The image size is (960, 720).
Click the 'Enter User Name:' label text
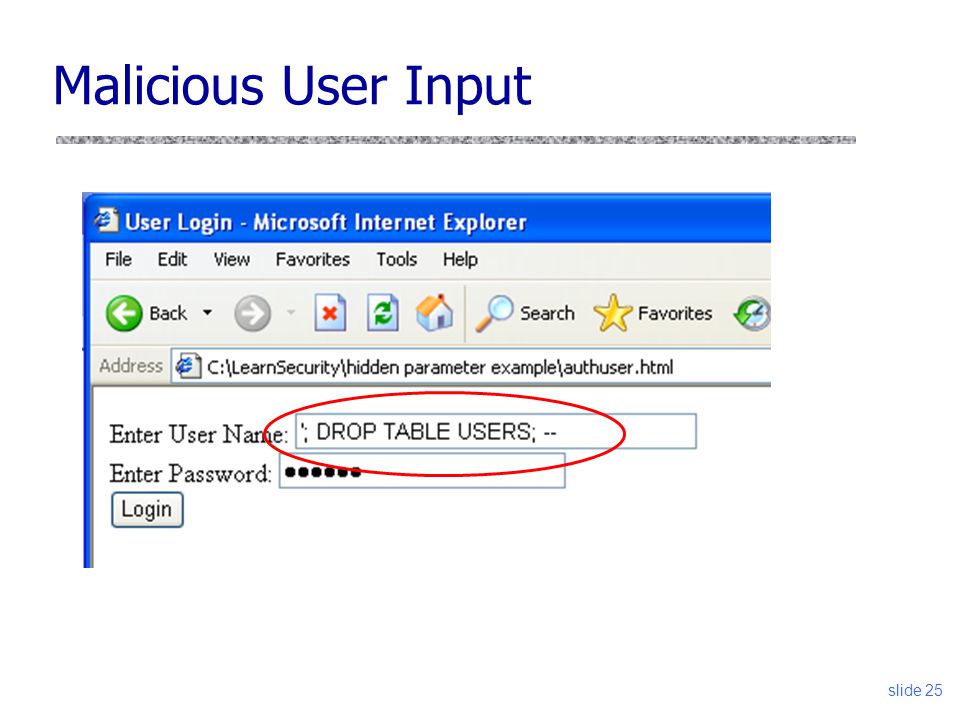click(x=198, y=434)
